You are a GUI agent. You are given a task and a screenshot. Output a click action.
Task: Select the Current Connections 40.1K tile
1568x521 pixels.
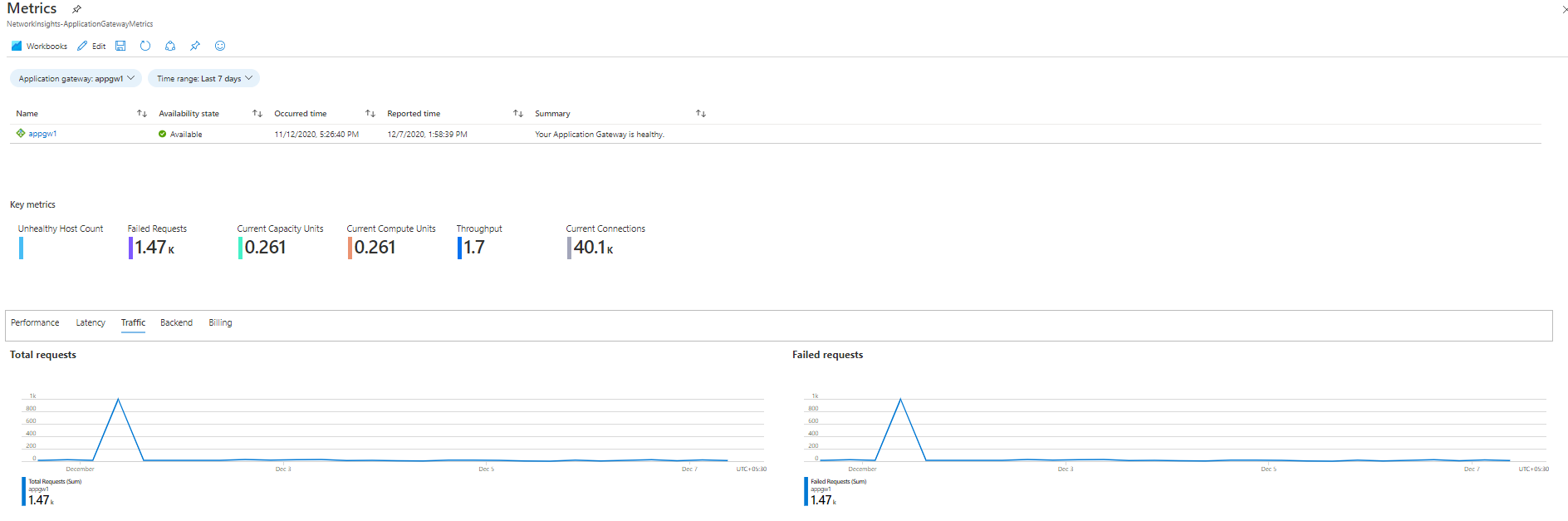605,241
